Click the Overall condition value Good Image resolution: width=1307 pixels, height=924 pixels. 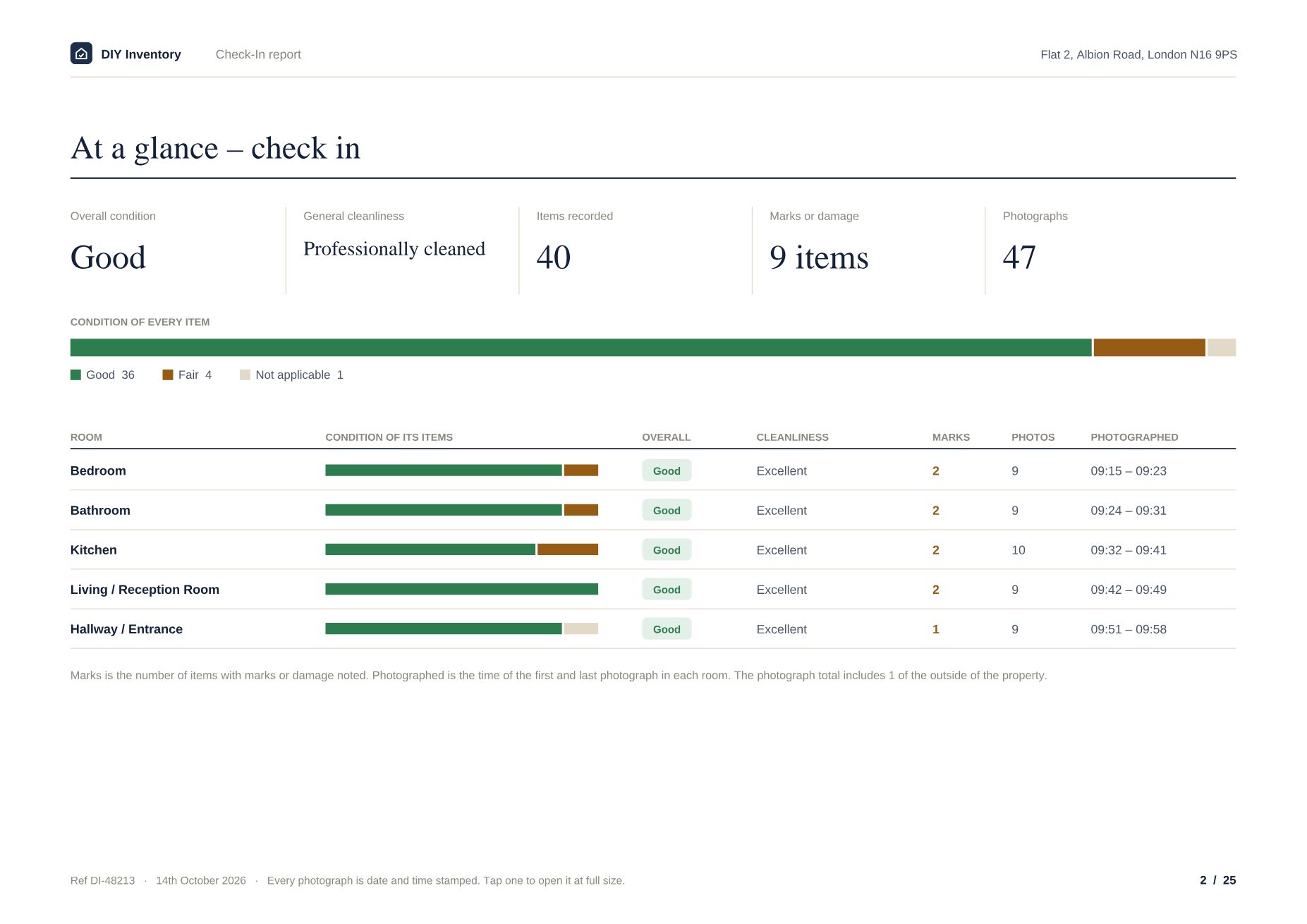[x=108, y=257]
